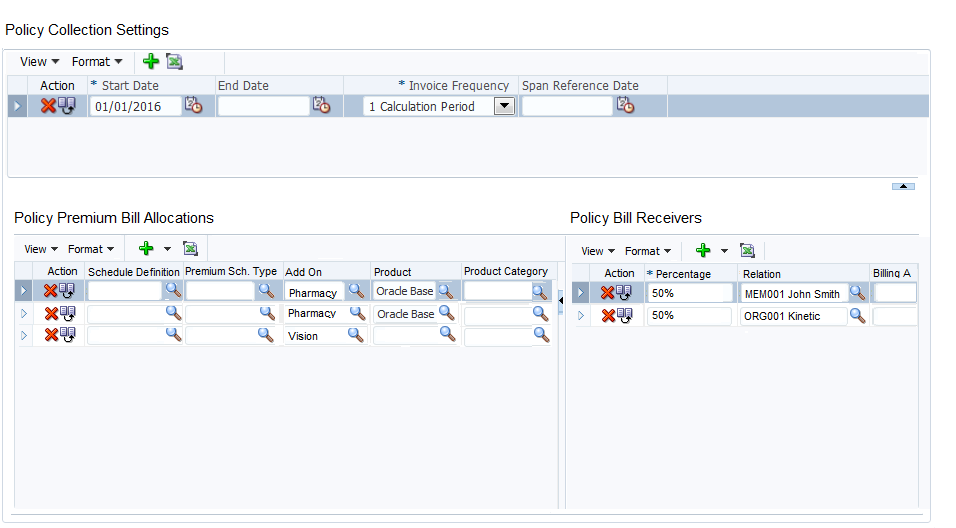Collapse the Policy Collection Settings details pane
Image resolution: width=956 pixels, height=528 pixels.
903,186
